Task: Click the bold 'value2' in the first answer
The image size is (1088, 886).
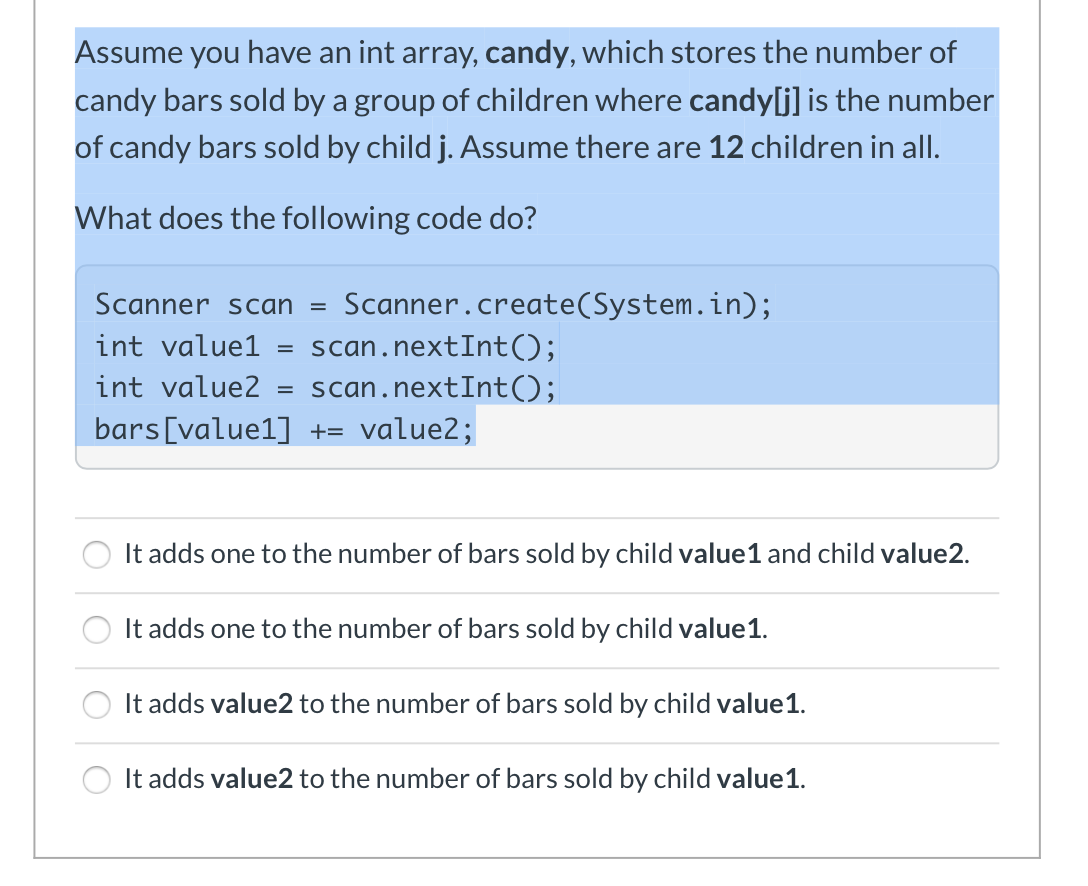Action: [x=920, y=553]
